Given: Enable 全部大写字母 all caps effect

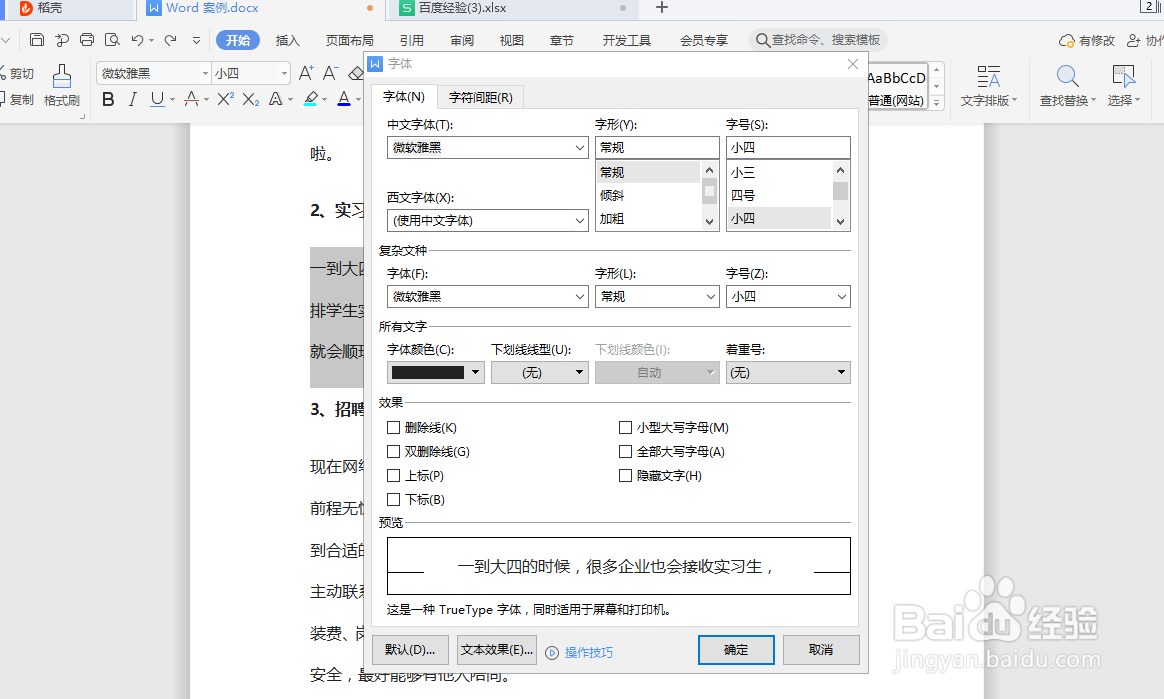Looking at the screenshot, I should coord(625,451).
